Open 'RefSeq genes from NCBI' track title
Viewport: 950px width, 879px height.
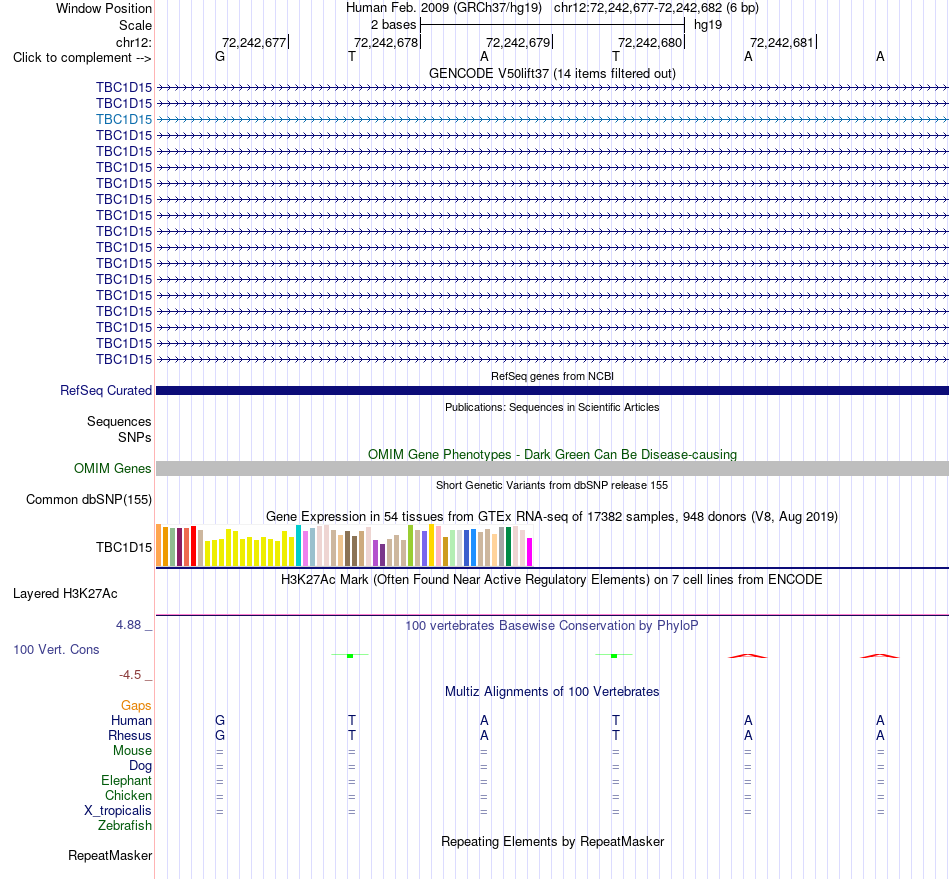[552, 376]
